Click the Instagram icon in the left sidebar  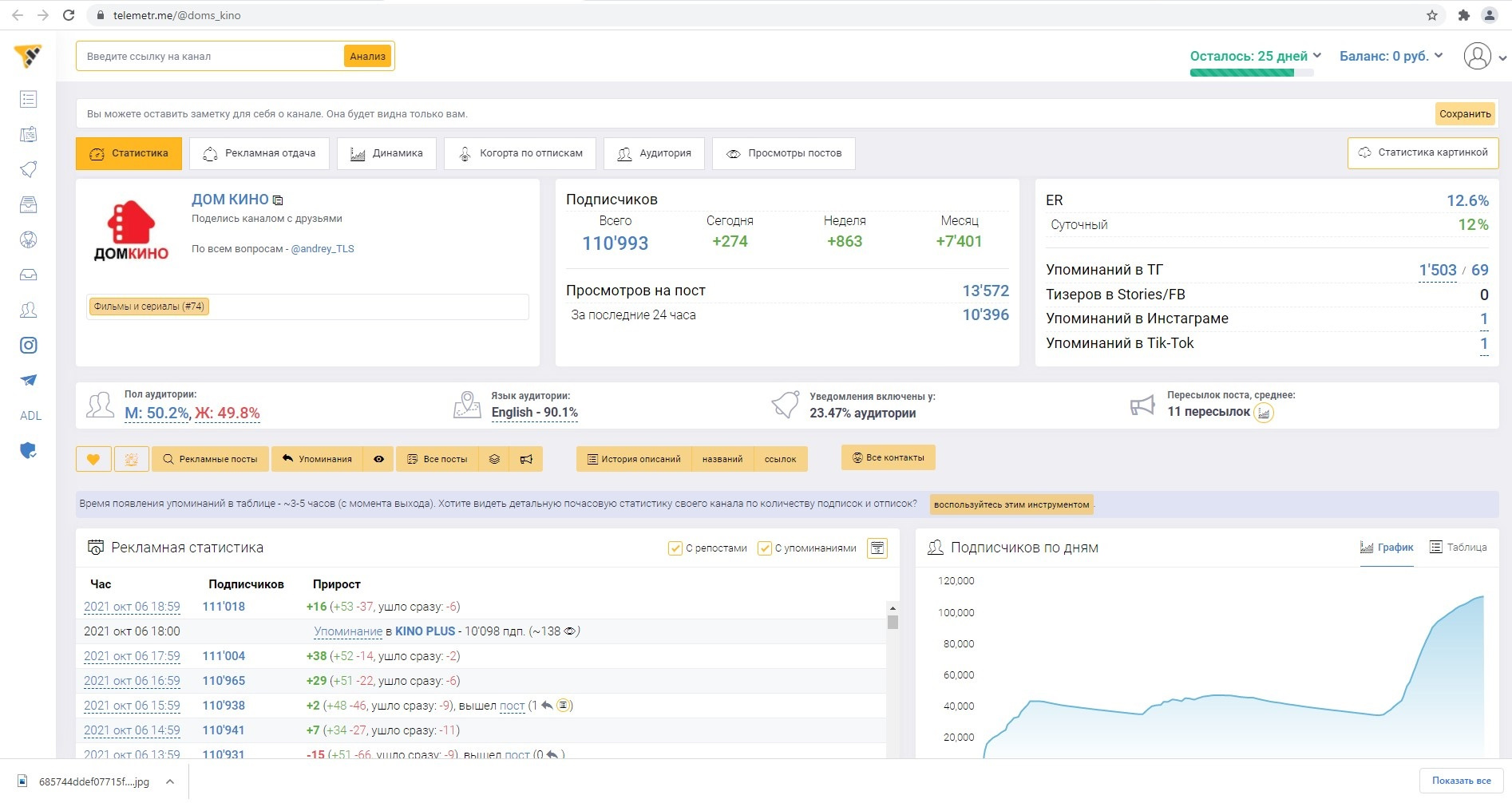click(x=29, y=345)
